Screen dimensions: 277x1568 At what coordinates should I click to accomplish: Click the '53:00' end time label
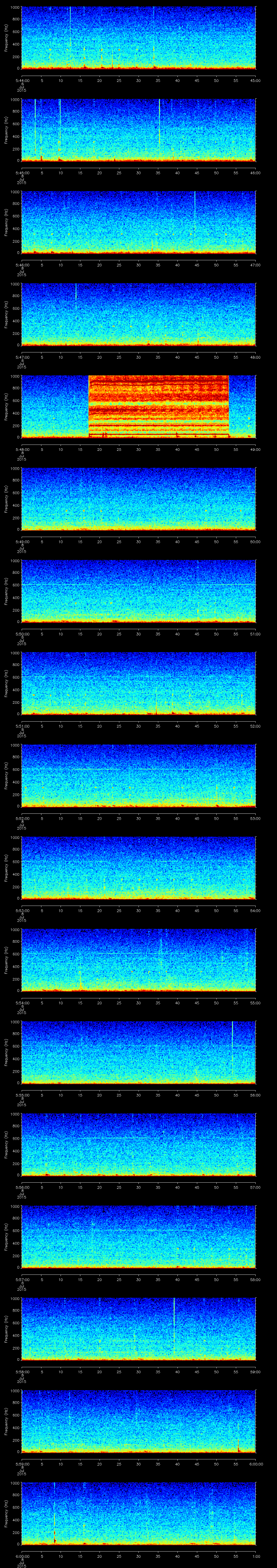pyautogui.click(x=256, y=818)
